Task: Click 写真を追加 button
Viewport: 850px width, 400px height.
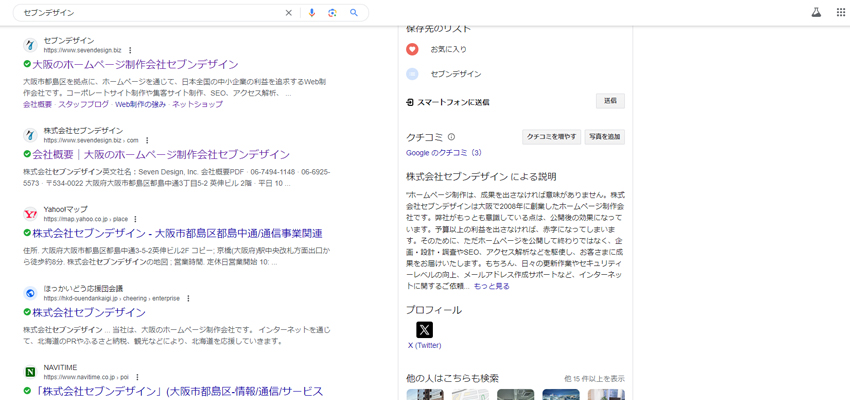Action: pos(605,137)
